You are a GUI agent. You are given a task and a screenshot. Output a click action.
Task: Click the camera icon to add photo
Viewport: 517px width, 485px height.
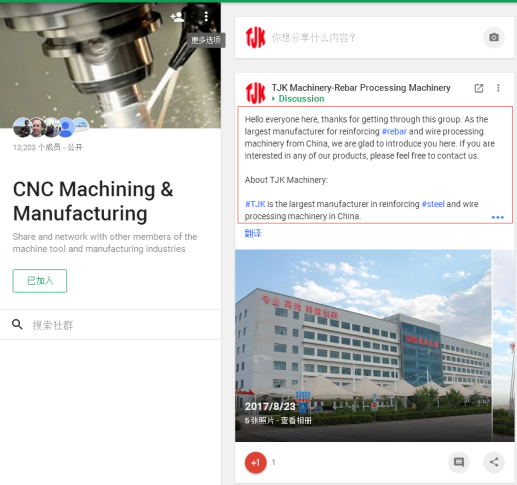(x=494, y=37)
